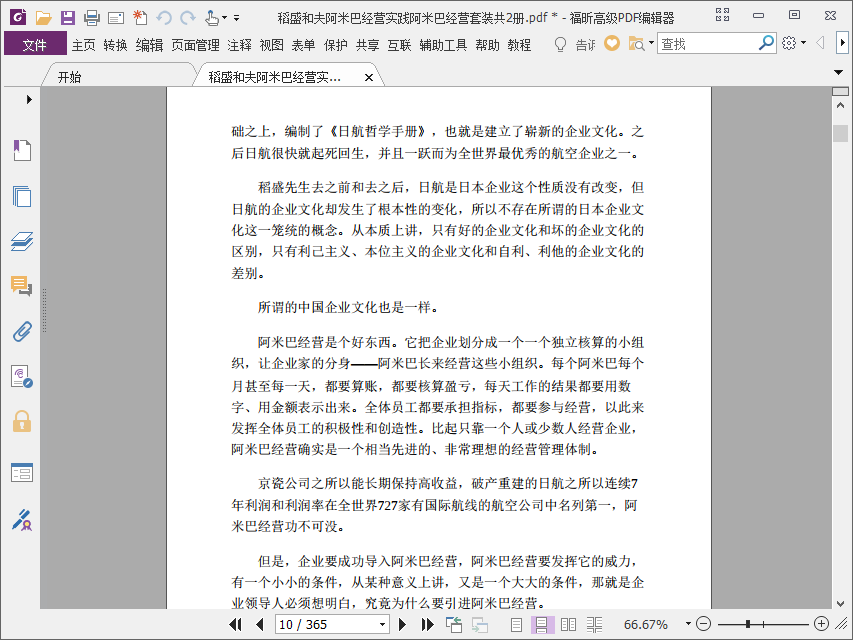Open the 转换 ribbon tab

click(x=115, y=45)
